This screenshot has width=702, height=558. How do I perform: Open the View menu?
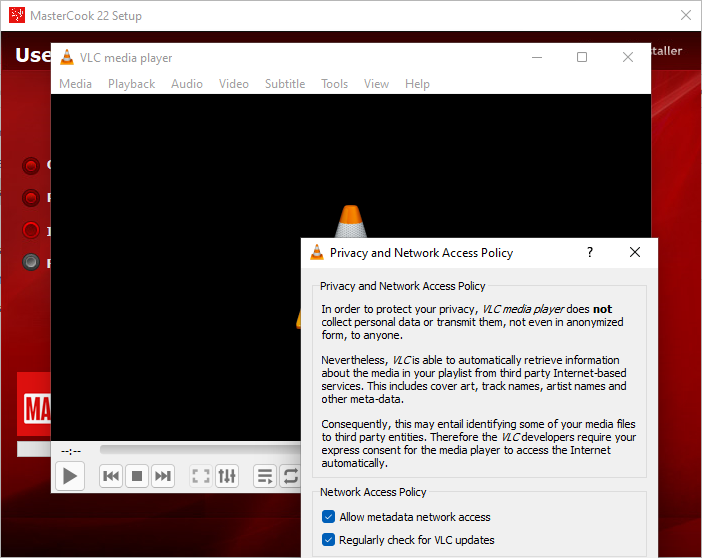(376, 84)
